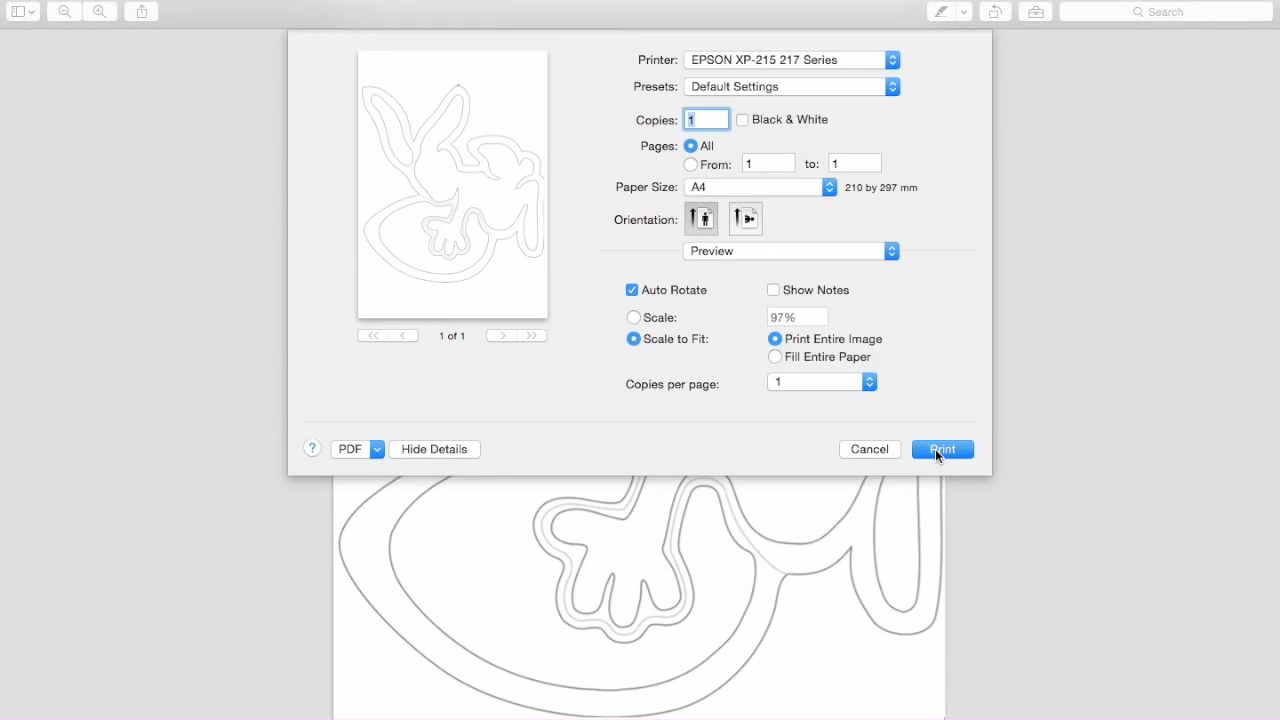Enable Black & White printing
Screen dimensions: 1280x720
[x=742, y=119]
